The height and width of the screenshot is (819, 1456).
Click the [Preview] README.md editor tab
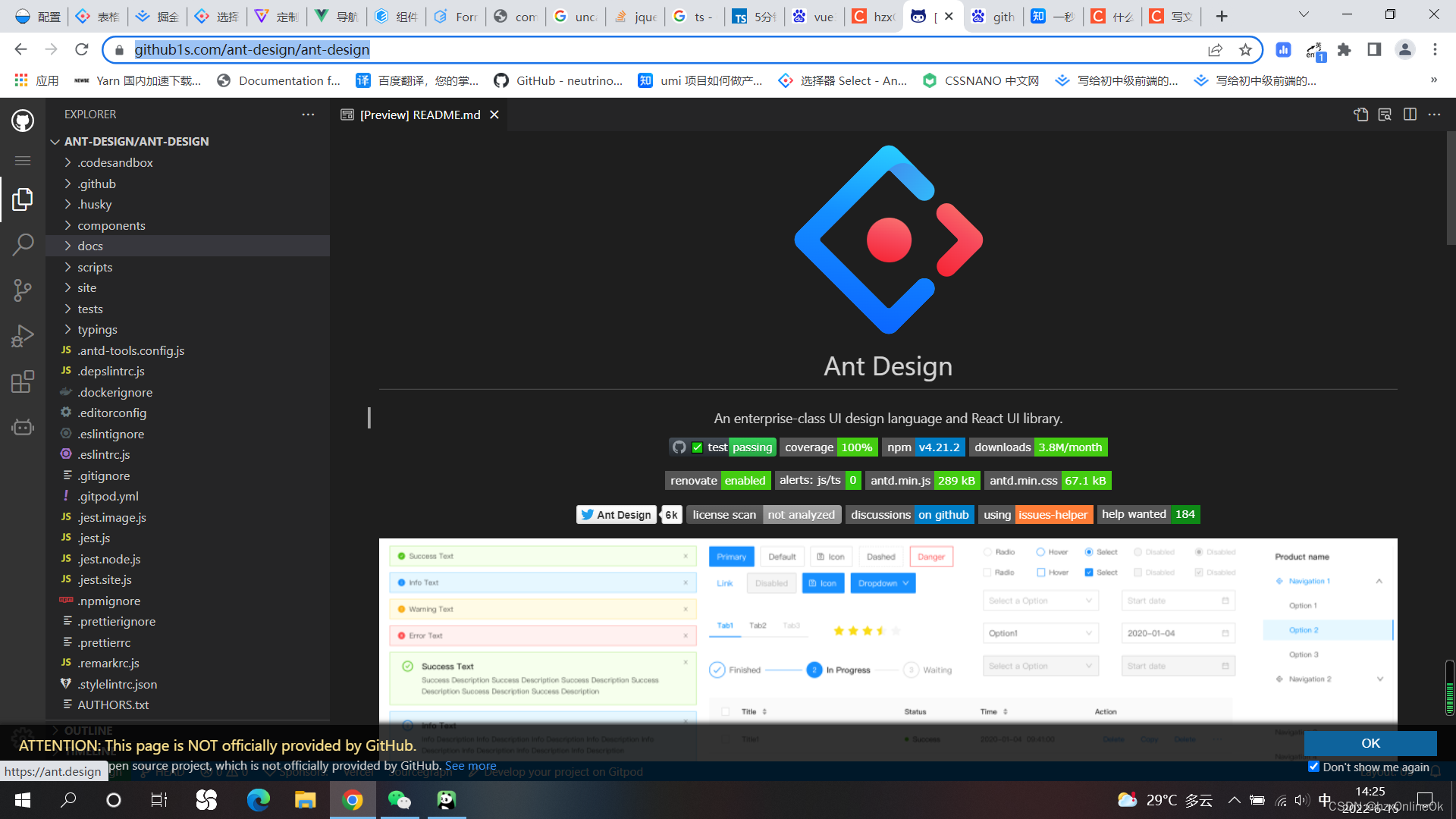pyautogui.click(x=419, y=115)
